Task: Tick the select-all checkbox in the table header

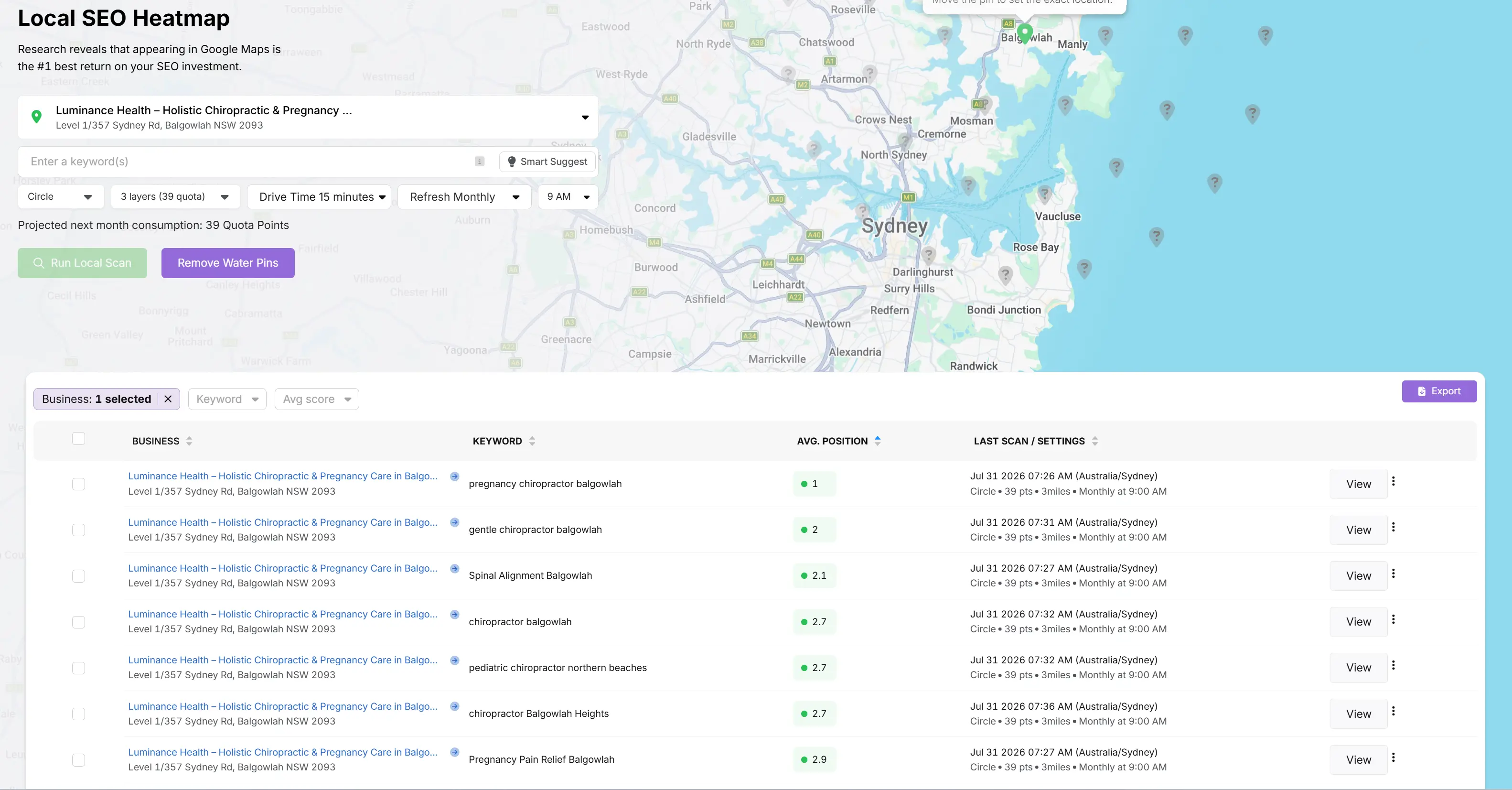Action: (79, 439)
